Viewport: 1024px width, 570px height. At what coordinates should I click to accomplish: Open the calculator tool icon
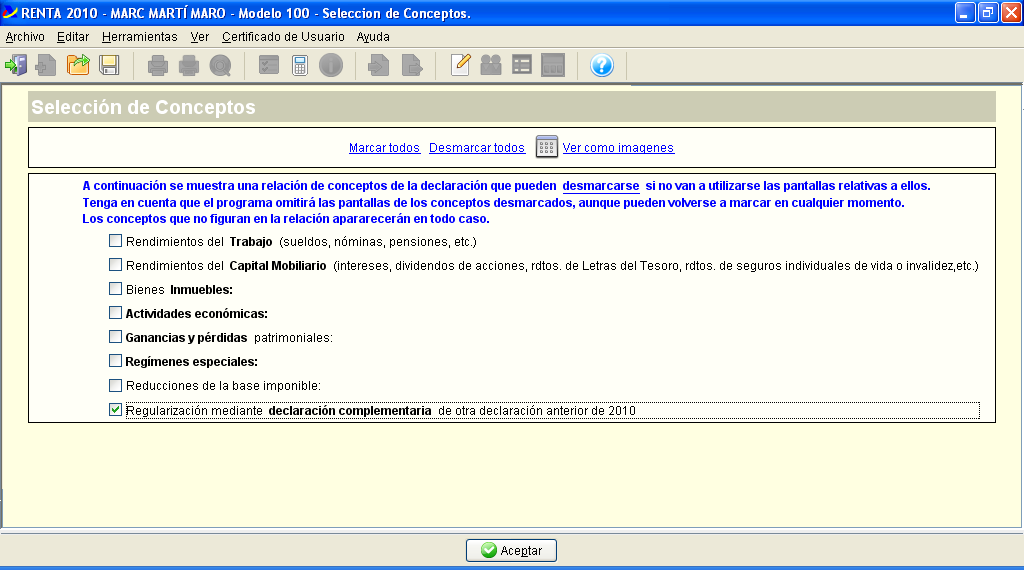tap(299, 66)
